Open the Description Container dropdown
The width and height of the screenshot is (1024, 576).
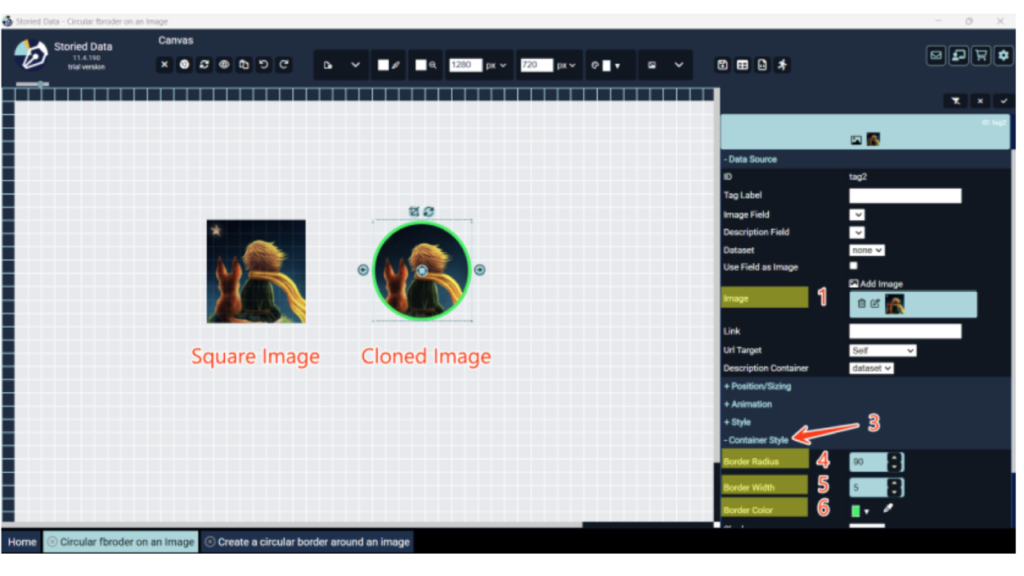[871, 368]
